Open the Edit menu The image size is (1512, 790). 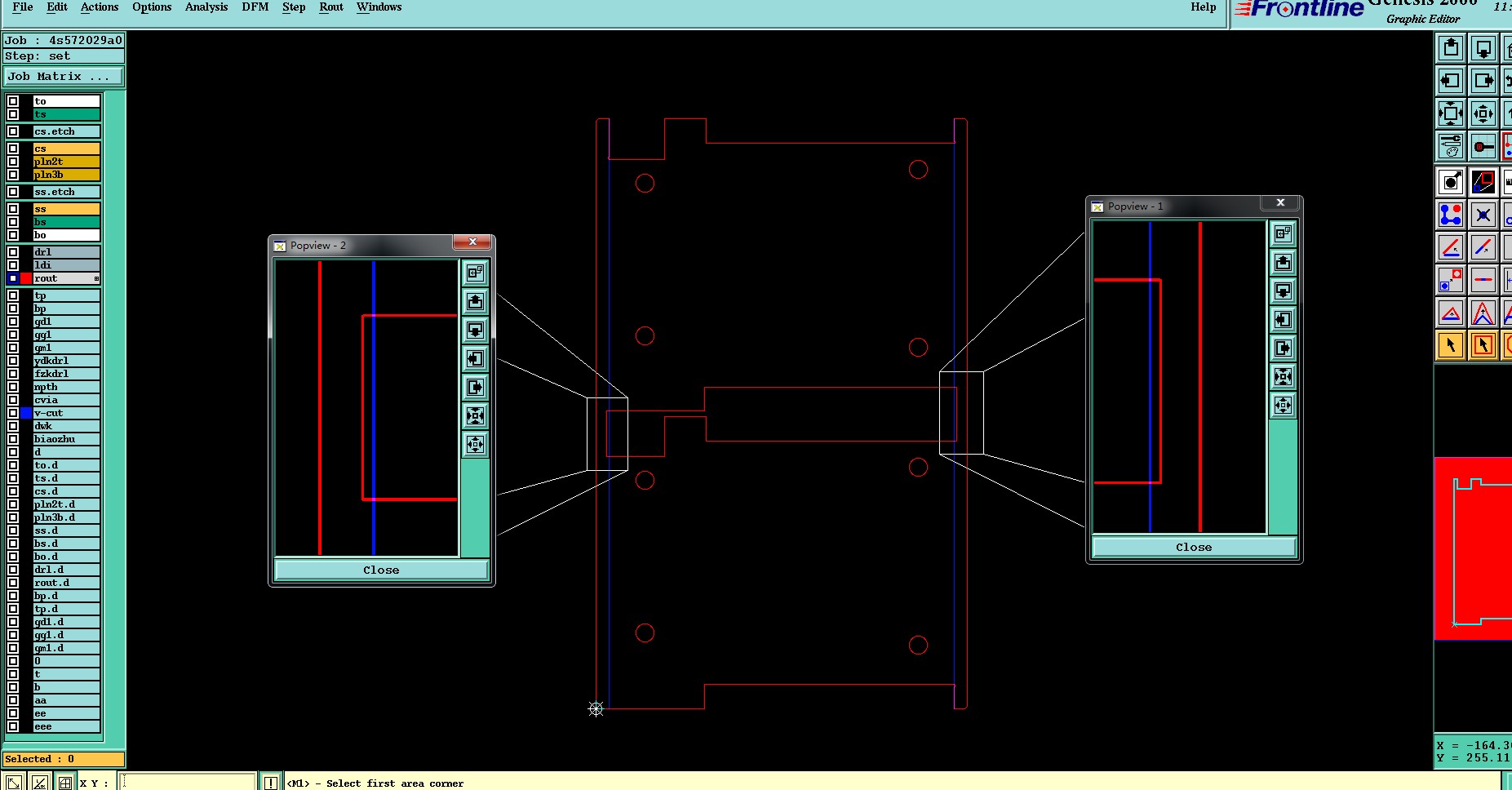pos(57,7)
